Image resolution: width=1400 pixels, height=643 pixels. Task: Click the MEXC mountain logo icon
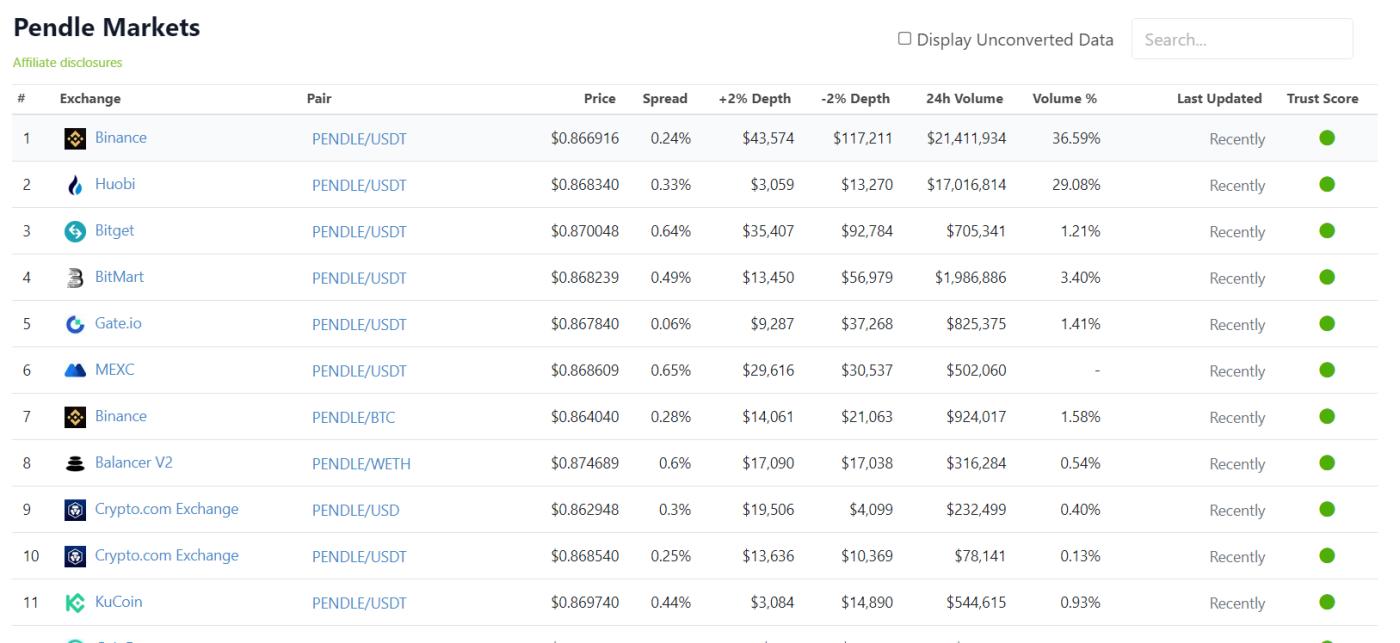[x=74, y=370]
